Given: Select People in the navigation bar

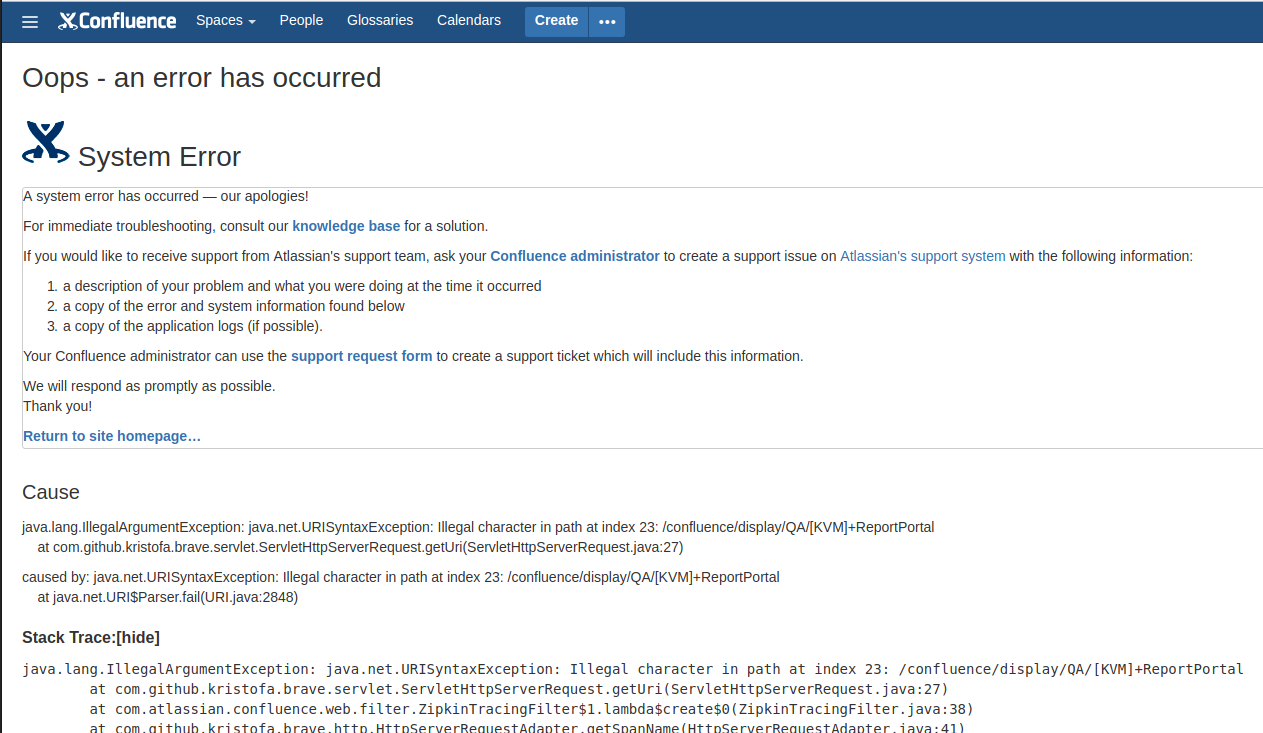Looking at the screenshot, I should pyautogui.click(x=301, y=20).
